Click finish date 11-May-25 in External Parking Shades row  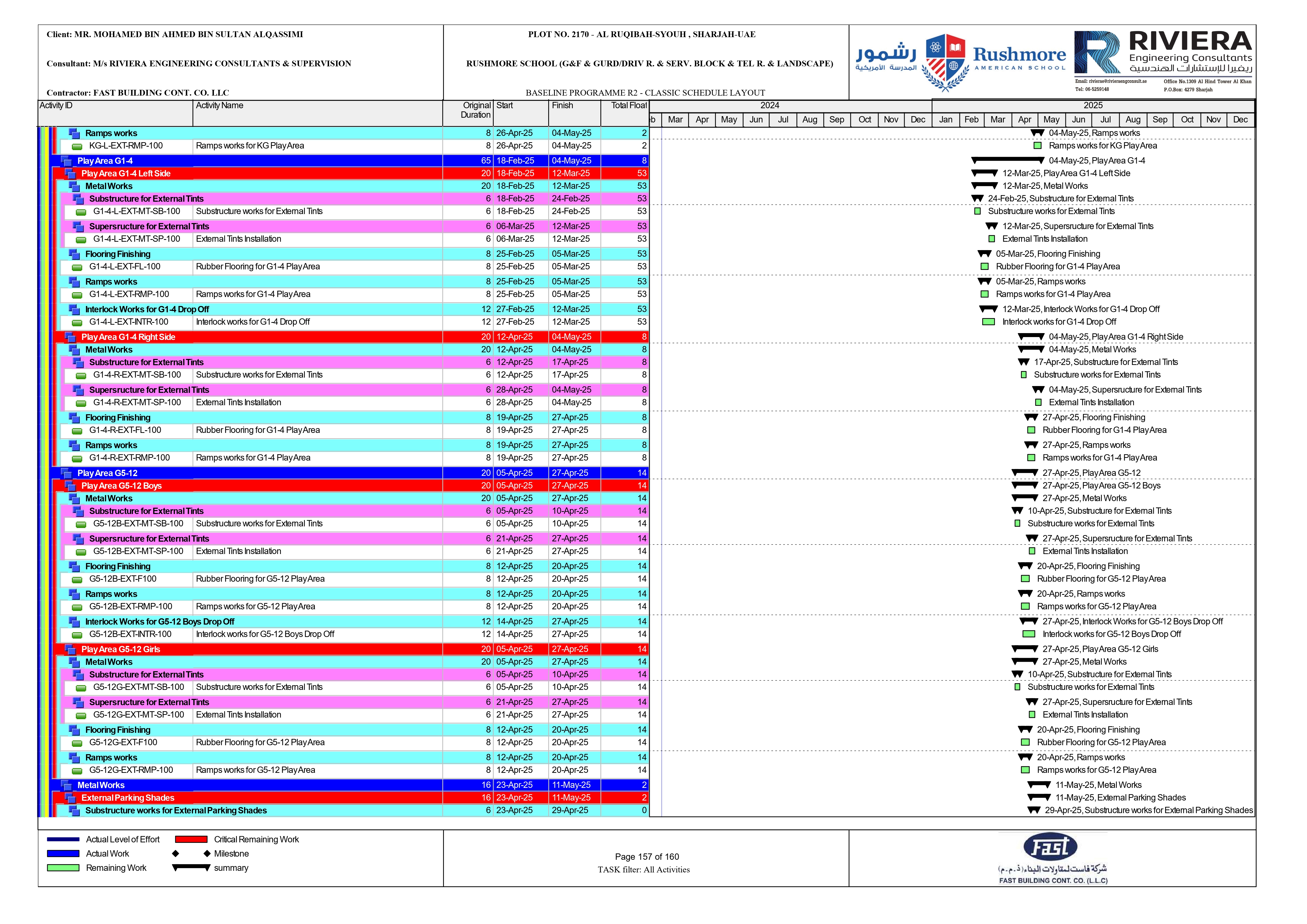571,798
